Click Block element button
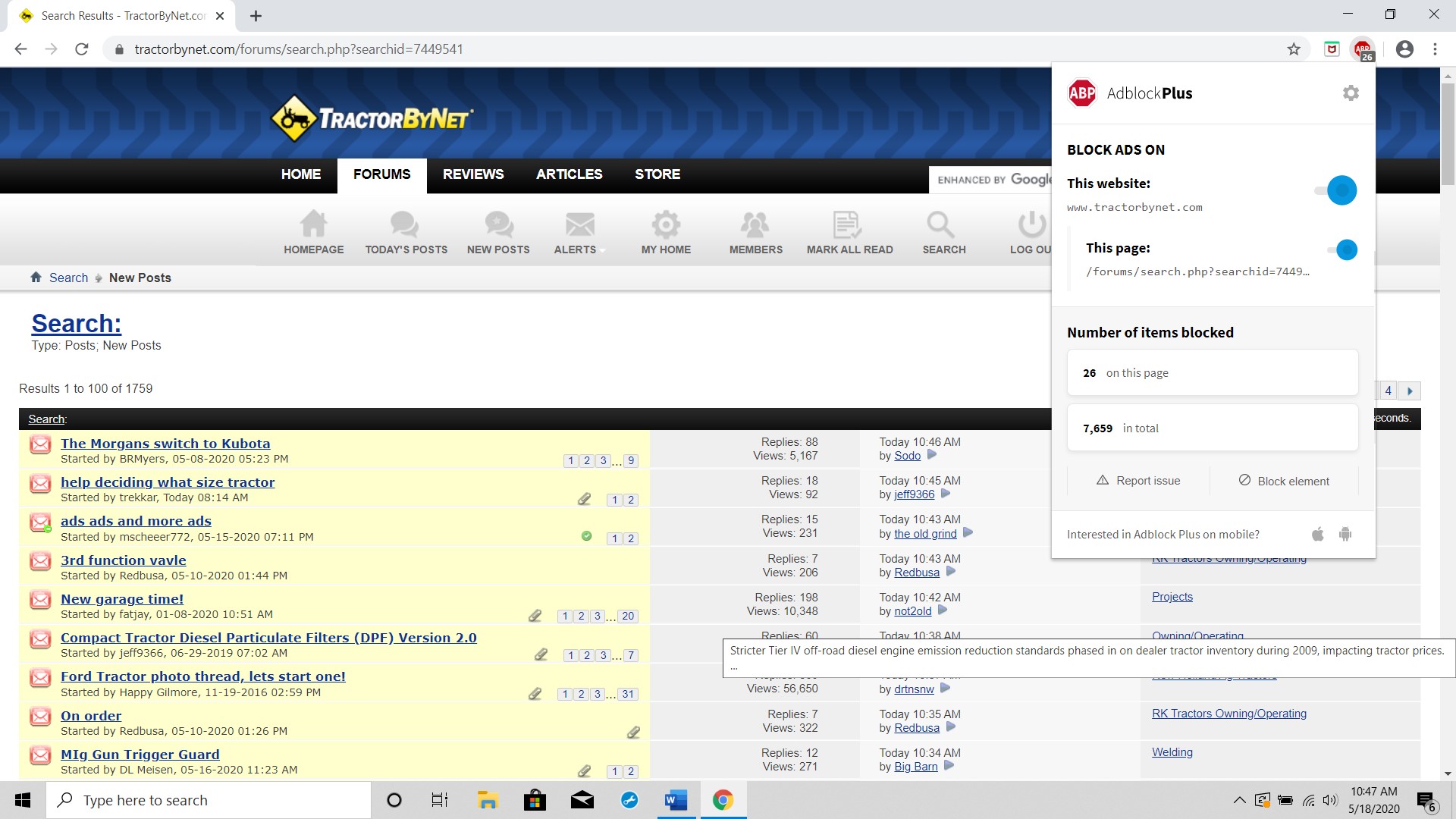The height and width of the screenshot is (819, 1456). pos(1284,481)
